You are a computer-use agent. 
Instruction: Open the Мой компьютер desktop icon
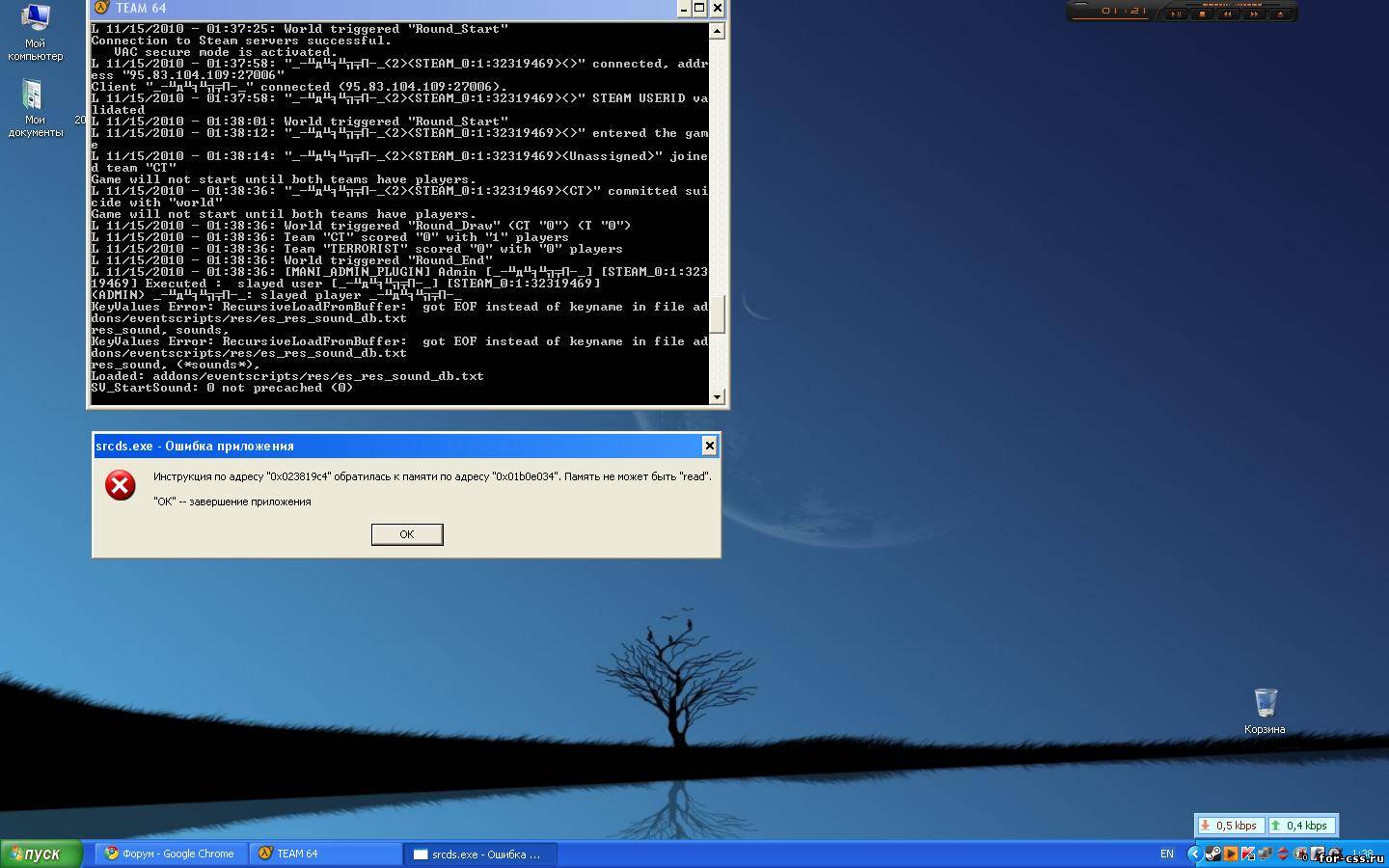coord(35,32)
